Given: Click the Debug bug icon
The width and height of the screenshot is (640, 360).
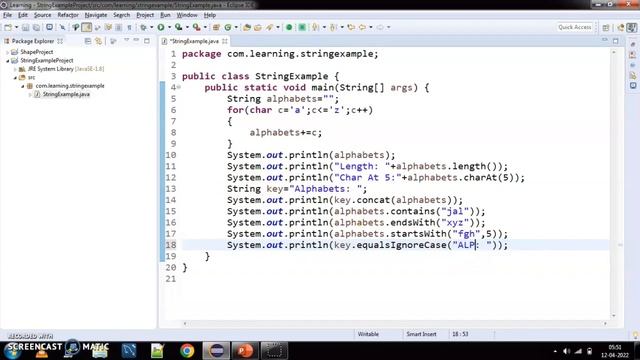Looking at the screenshot, I should pyautogui.click(x=143, y=27).
